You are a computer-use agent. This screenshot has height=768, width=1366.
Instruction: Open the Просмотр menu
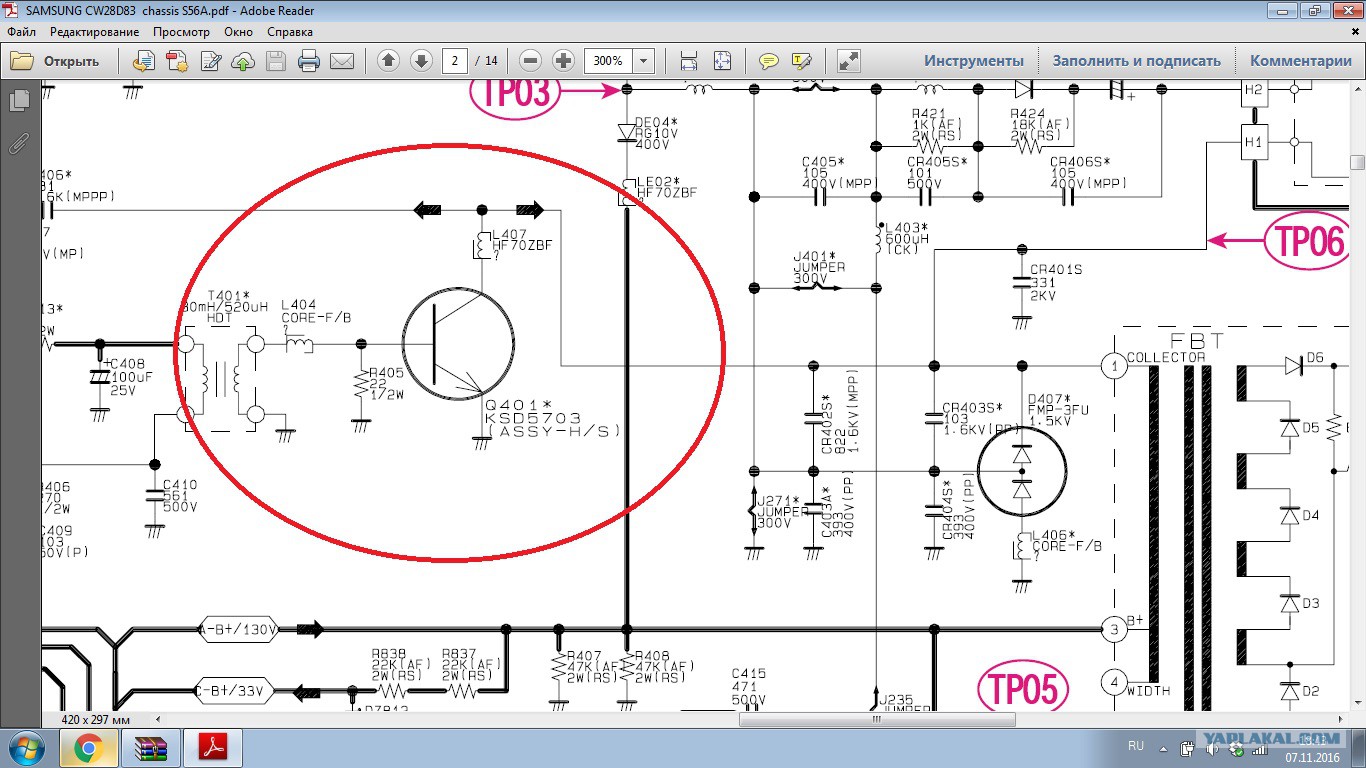tap(181, 32)
